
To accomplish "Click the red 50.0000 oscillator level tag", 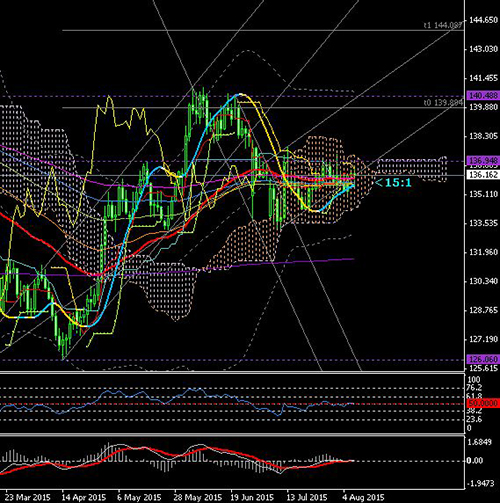I will click(x=483, y=403).
